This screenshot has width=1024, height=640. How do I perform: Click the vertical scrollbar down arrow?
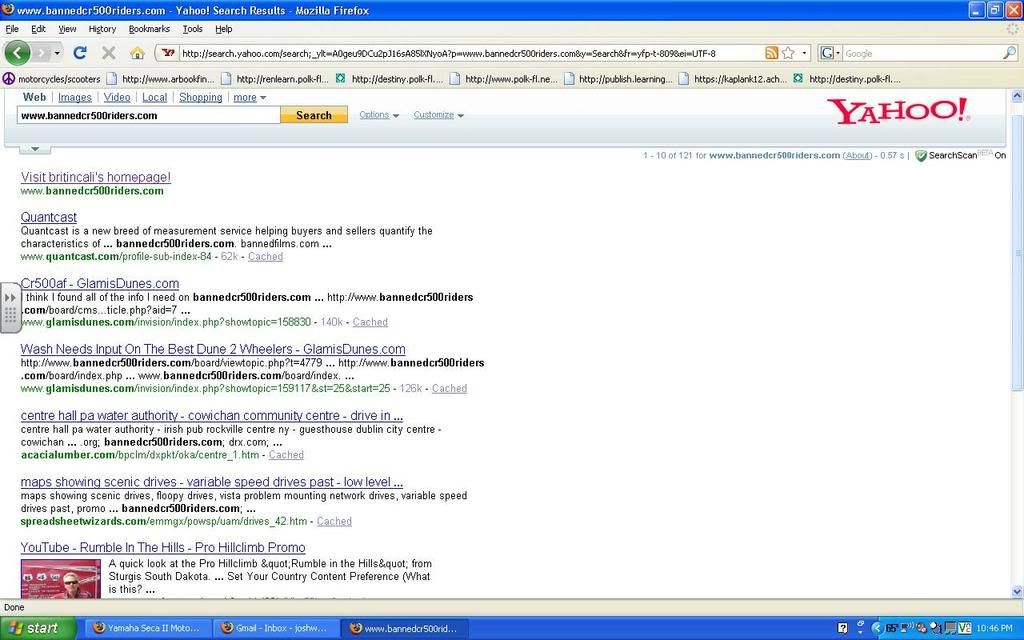click(1017, 592)
